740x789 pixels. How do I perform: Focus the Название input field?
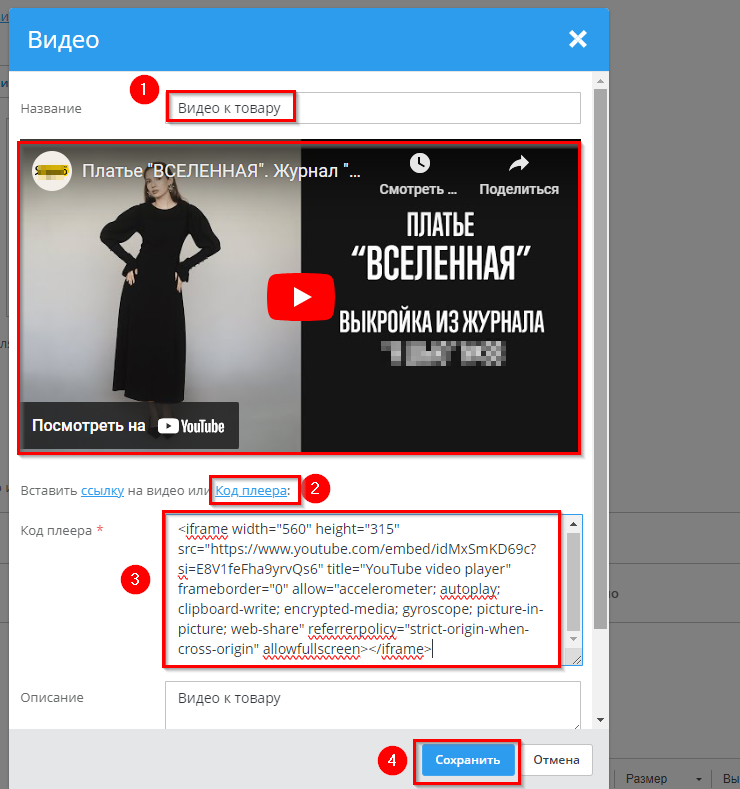(x=373, y=107)
